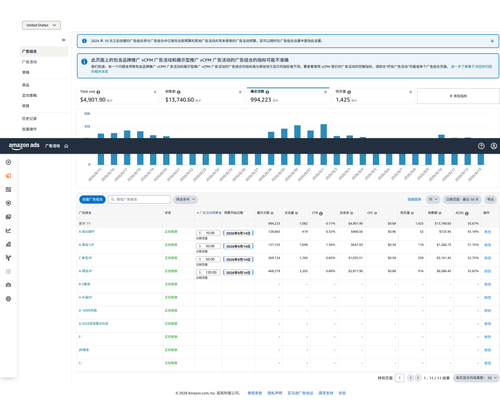Click info icon on 994,223 card
The image size is (500, 401).
pos(267,92)
